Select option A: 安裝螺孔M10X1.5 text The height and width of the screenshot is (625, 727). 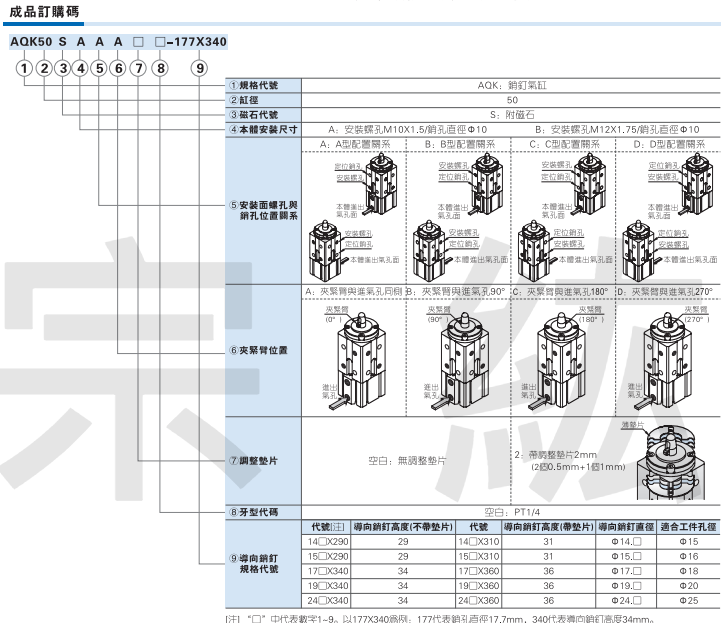tap(408, 130)
